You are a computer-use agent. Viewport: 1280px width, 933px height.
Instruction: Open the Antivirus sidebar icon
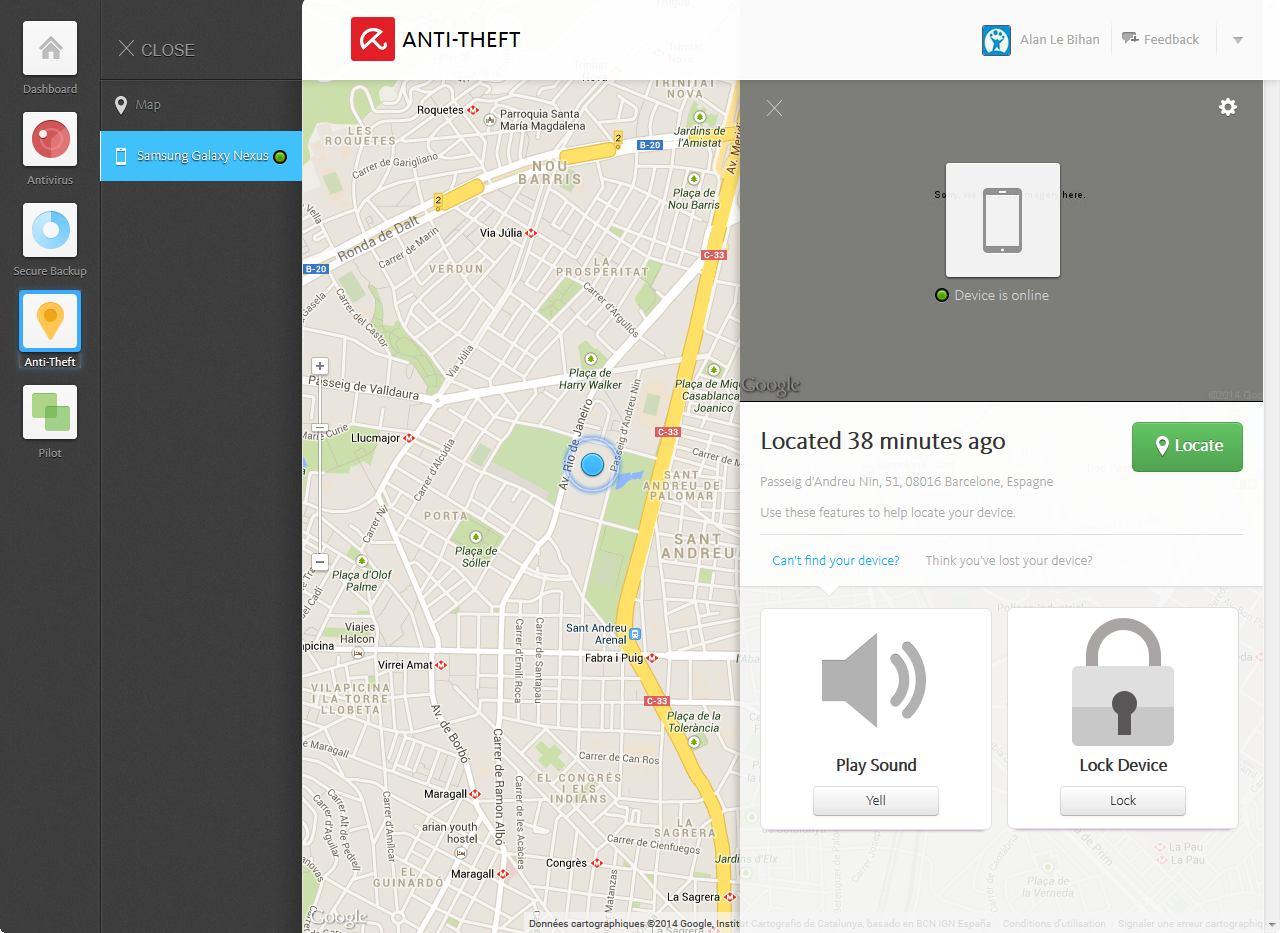pos(50,139)
